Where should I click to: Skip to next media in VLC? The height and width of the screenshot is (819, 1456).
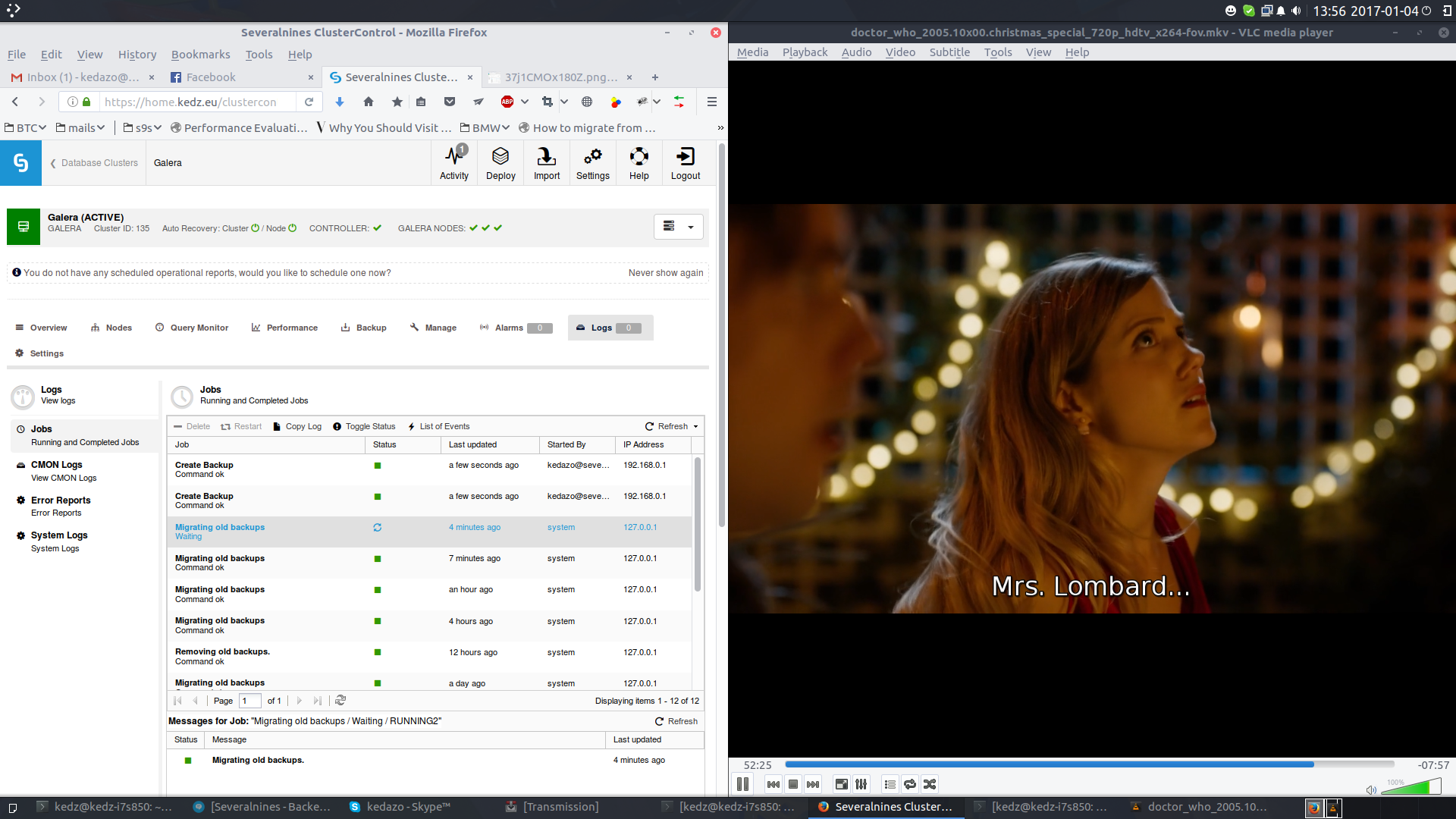(813, 784)
